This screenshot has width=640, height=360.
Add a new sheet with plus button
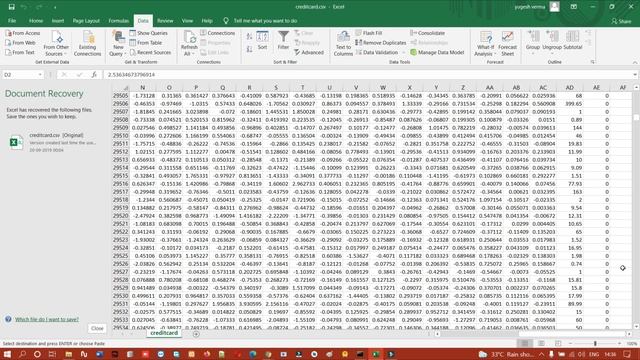point(196,334)
